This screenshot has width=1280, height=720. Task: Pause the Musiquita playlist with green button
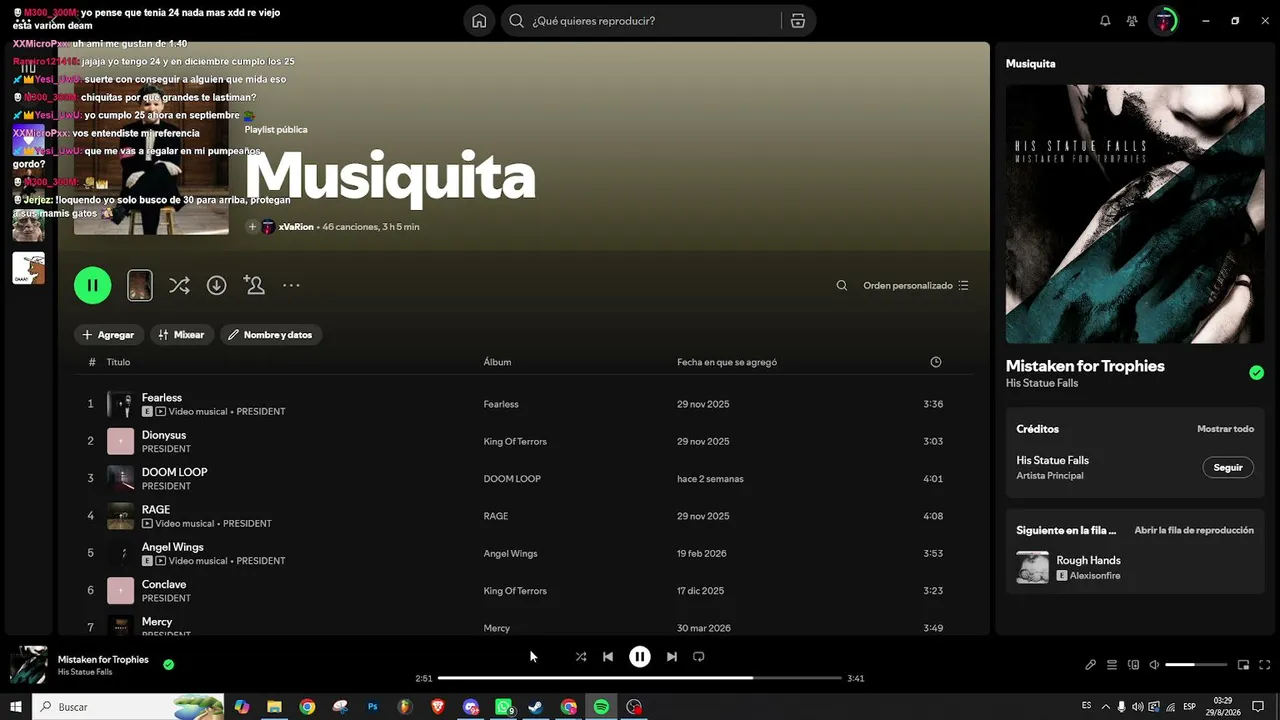[92, 285]
